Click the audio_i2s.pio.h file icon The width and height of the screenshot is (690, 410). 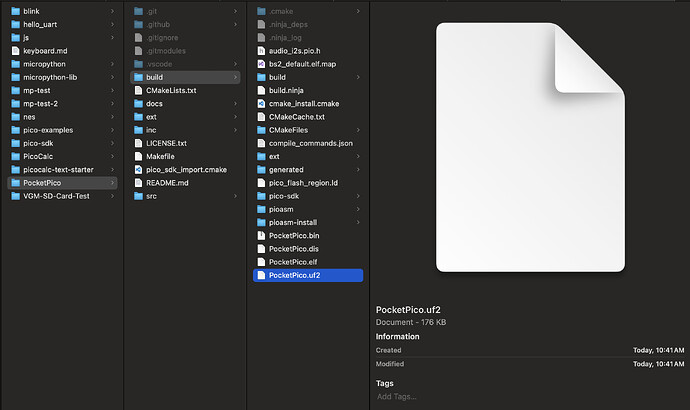point(261,50)
